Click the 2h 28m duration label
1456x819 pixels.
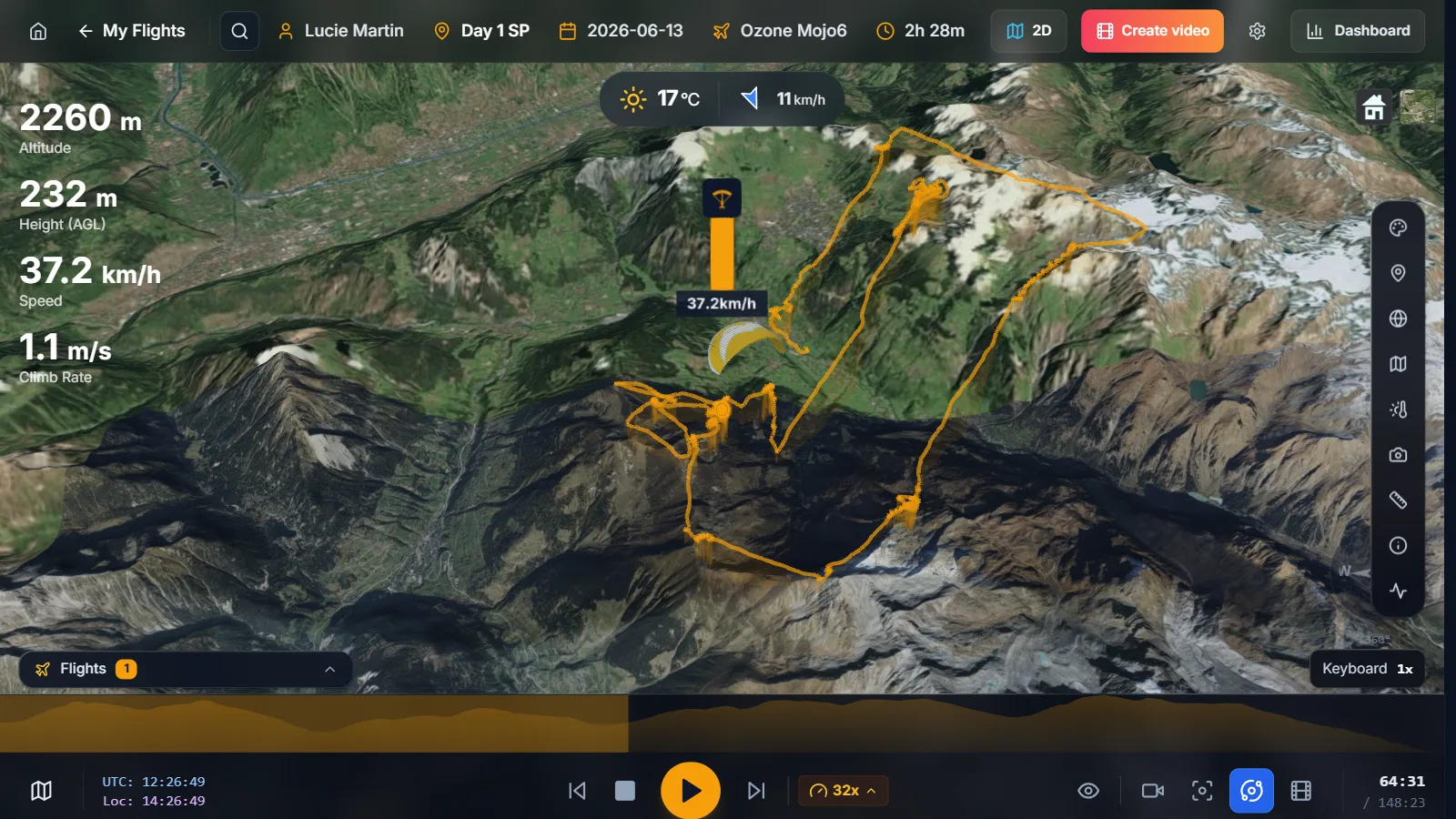click(x=921, y=31)
